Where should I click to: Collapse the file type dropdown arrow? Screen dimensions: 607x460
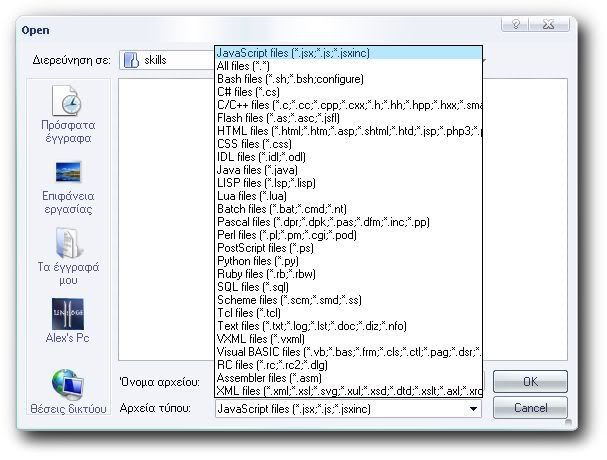click(x=473, y=409)
